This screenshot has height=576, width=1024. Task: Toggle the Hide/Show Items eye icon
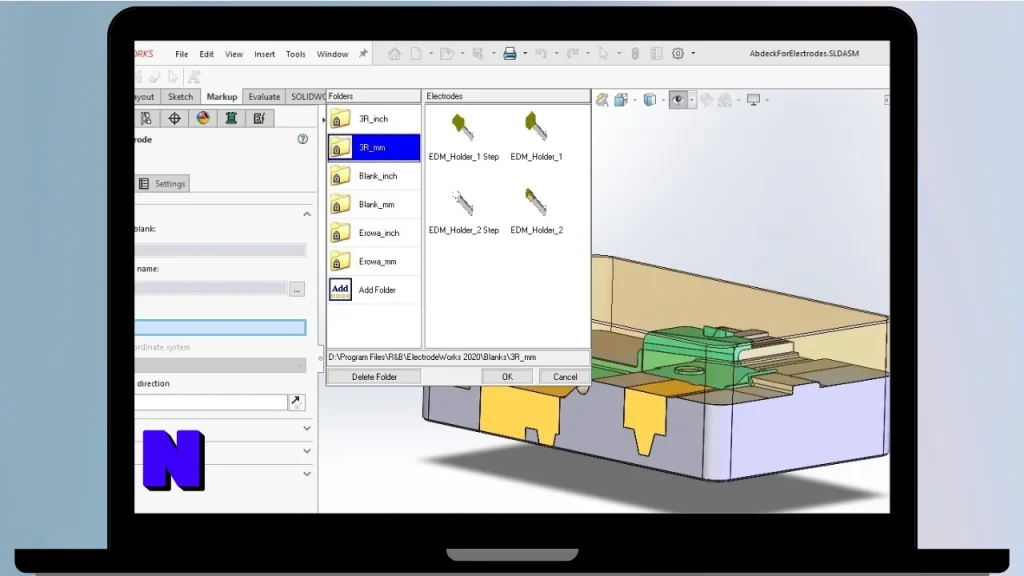click(678, 100)
